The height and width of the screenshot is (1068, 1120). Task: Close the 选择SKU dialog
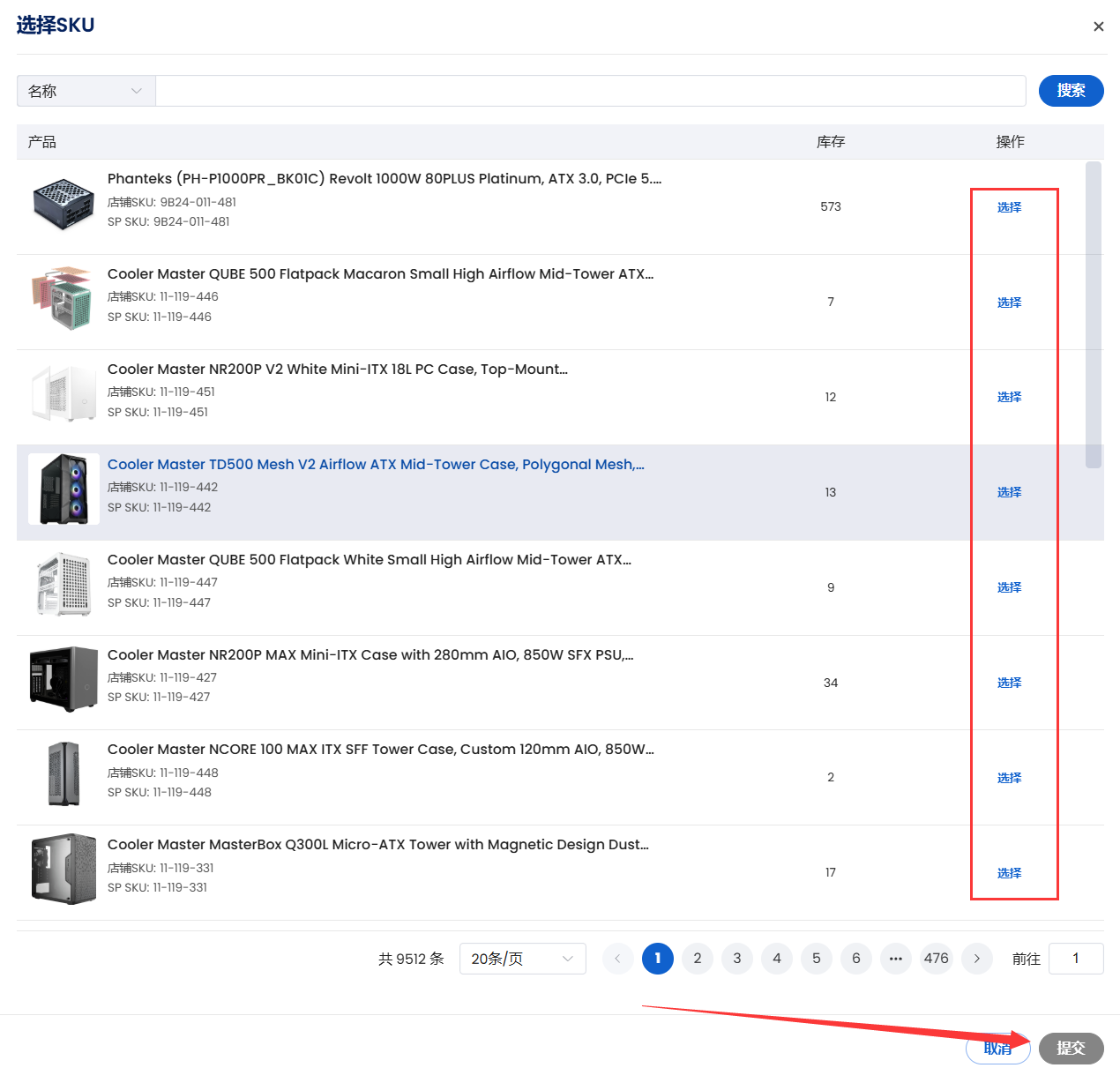click(1098, 26)
